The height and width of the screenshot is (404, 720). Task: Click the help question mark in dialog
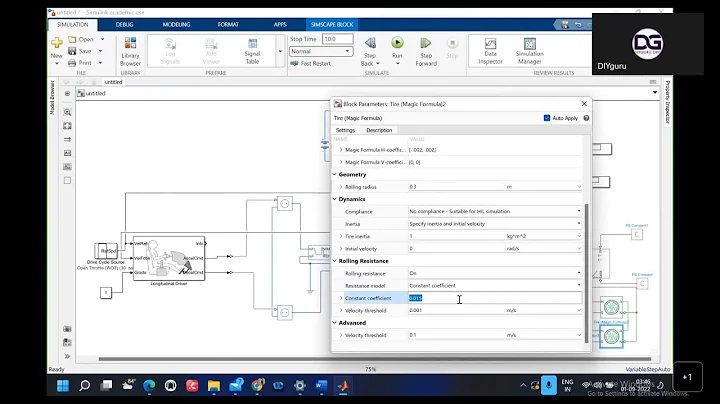tap(586, 118)
